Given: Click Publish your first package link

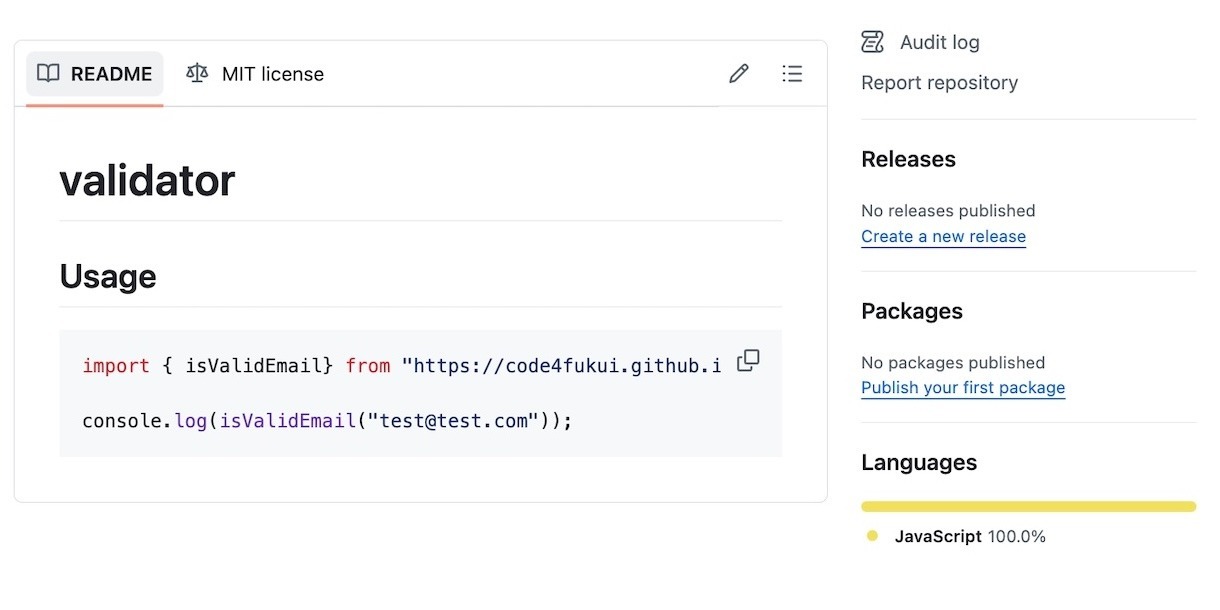Looking at the screenshot, I should [x=962, y=388].
